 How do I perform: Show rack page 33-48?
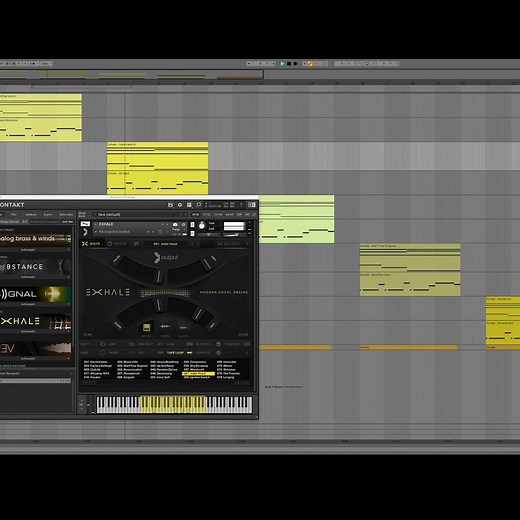pyautogui.click(x=218, y=215)
